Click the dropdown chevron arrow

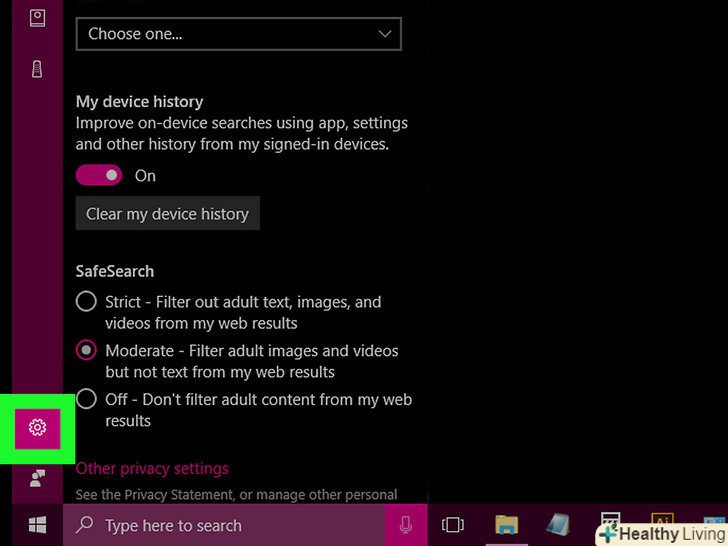pyautogui.click(x=385, y=34)
